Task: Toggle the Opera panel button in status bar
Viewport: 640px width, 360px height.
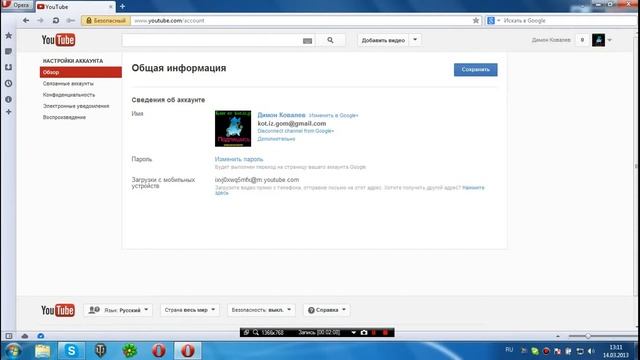Action: coord(9,336)
